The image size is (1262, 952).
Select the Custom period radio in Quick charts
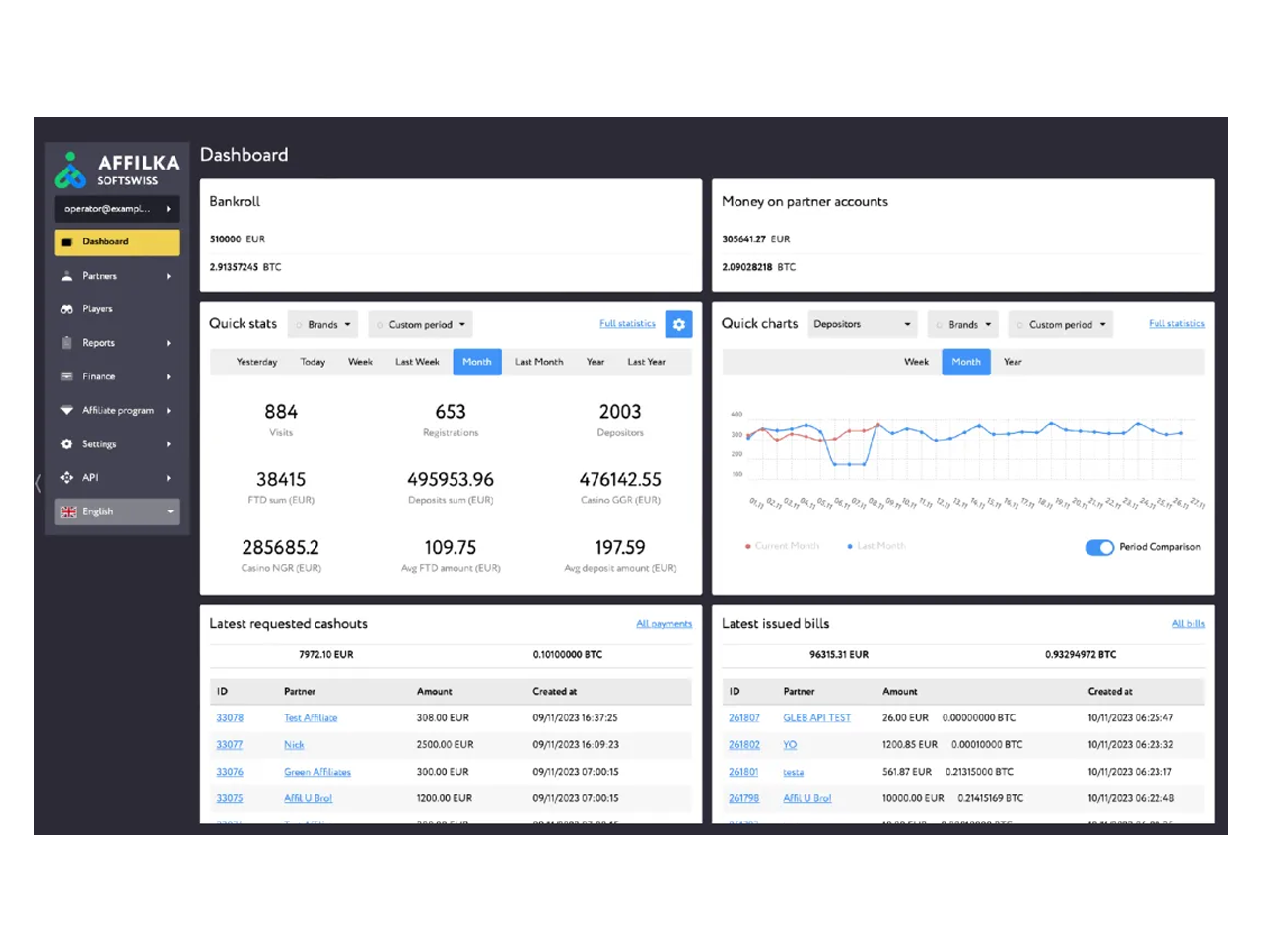[x=1020, y=324]
